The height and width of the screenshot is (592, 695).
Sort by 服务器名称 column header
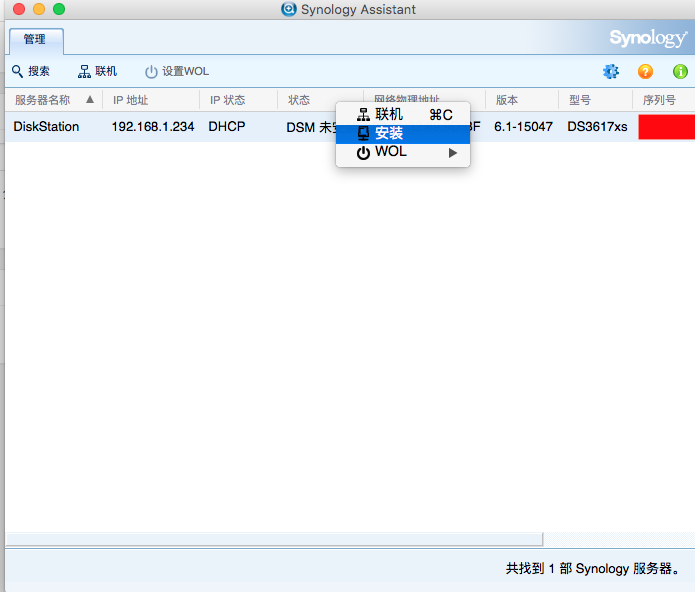(x=54, y=100)
